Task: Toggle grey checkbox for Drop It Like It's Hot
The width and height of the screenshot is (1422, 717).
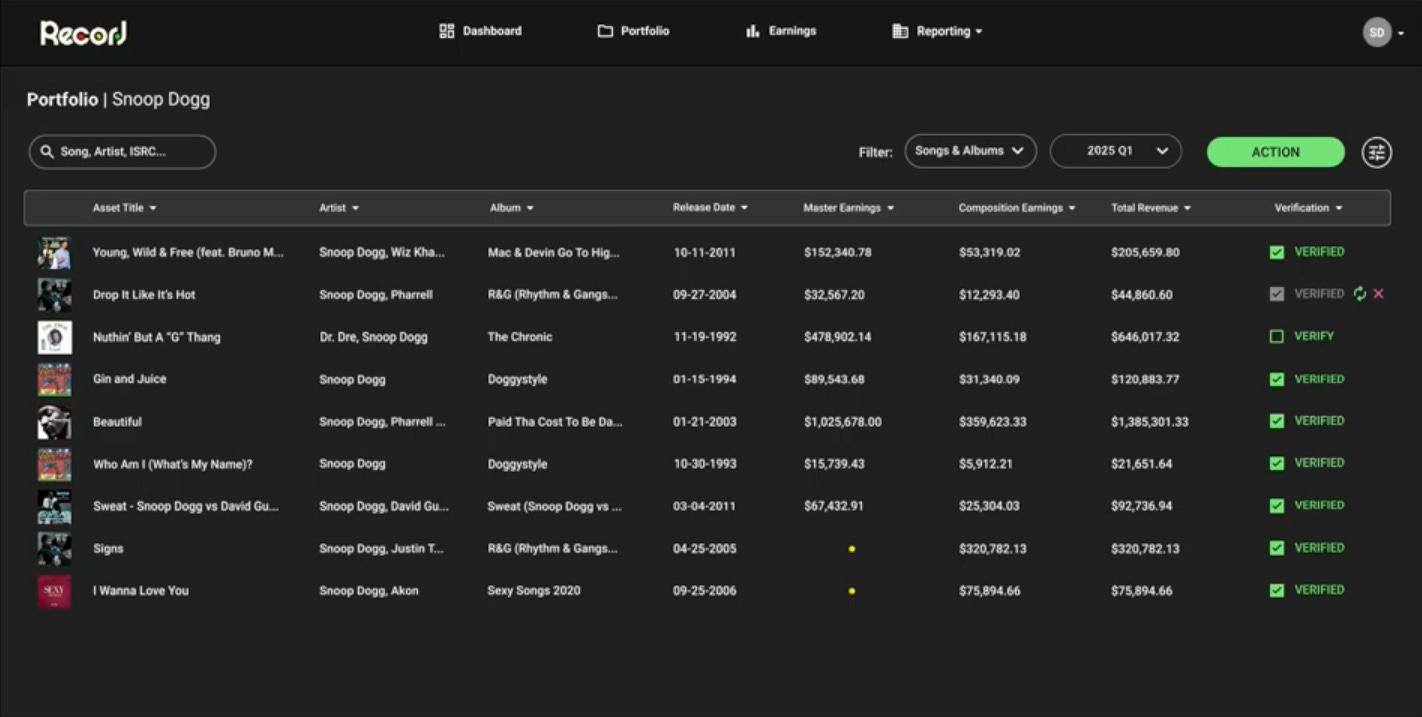Action: pos(1276,294)
